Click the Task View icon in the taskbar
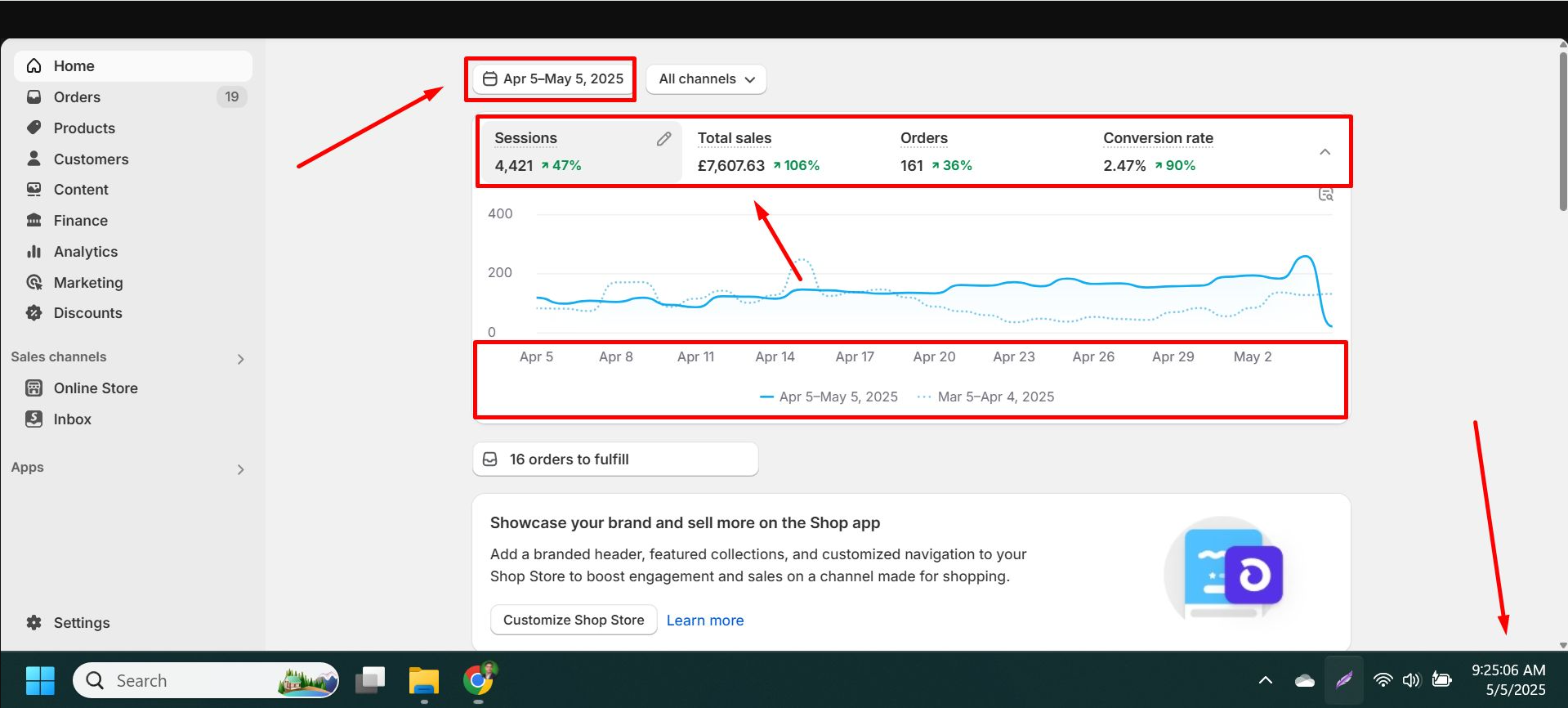Screen dimensions: 1568x708 [x=370, y=680]
